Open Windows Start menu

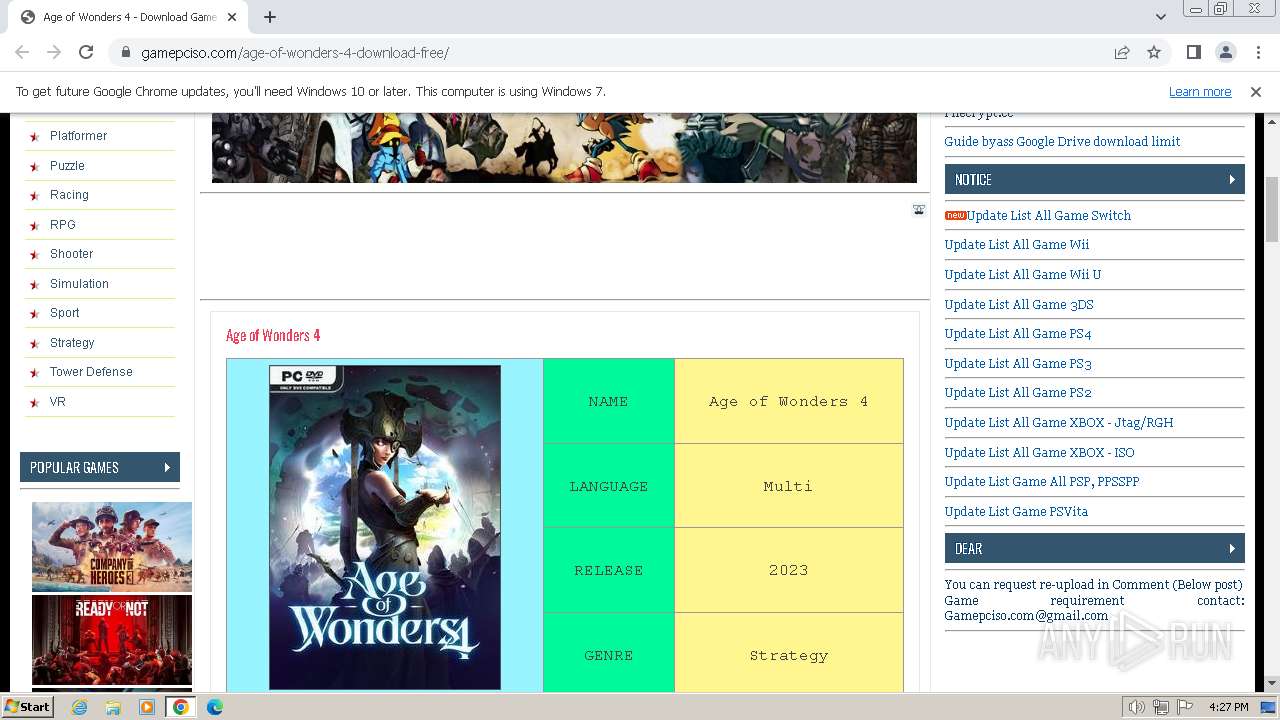(27, 706)
